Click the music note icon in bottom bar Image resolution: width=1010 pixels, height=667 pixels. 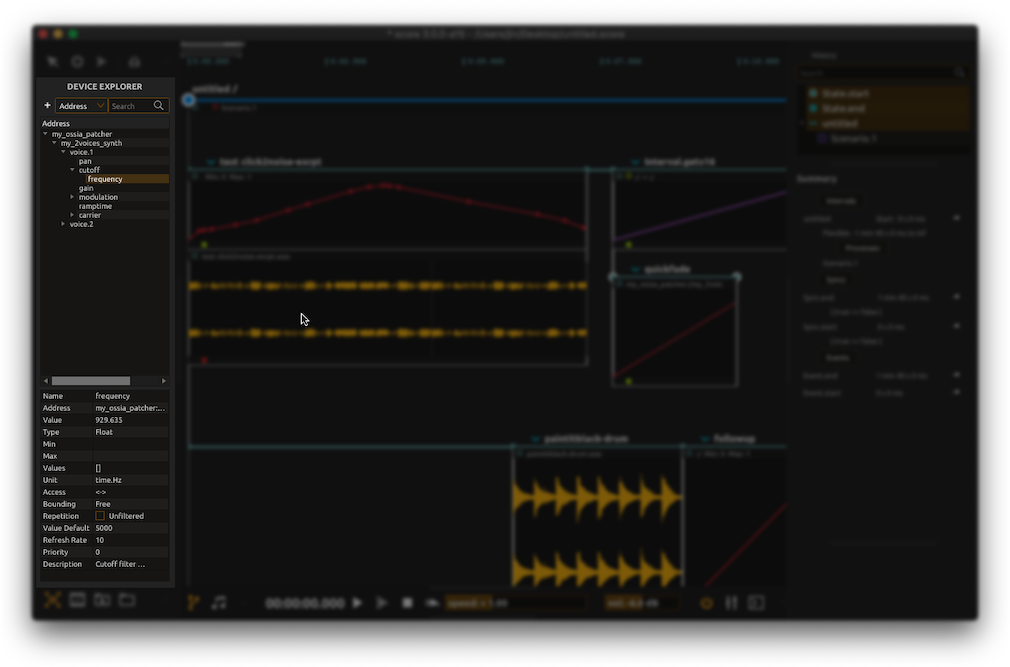(x=219, y=603)
